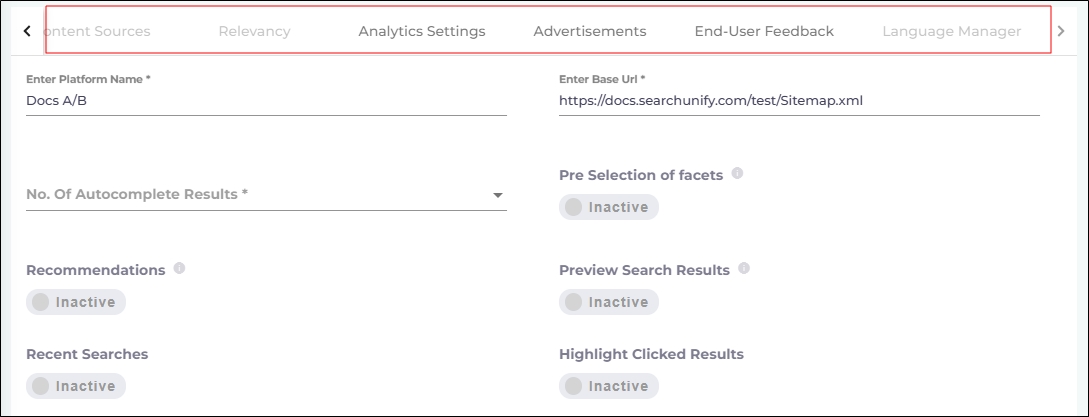The width and height of the screenshot is (1089, 417).
Task: Turn on Preview Search Results toggle
Action: (x=608, y=302)
